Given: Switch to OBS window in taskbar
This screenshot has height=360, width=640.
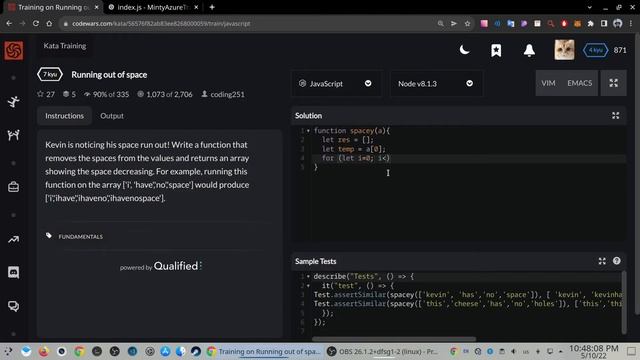Looking at the screenshot, I should (384, 351).
